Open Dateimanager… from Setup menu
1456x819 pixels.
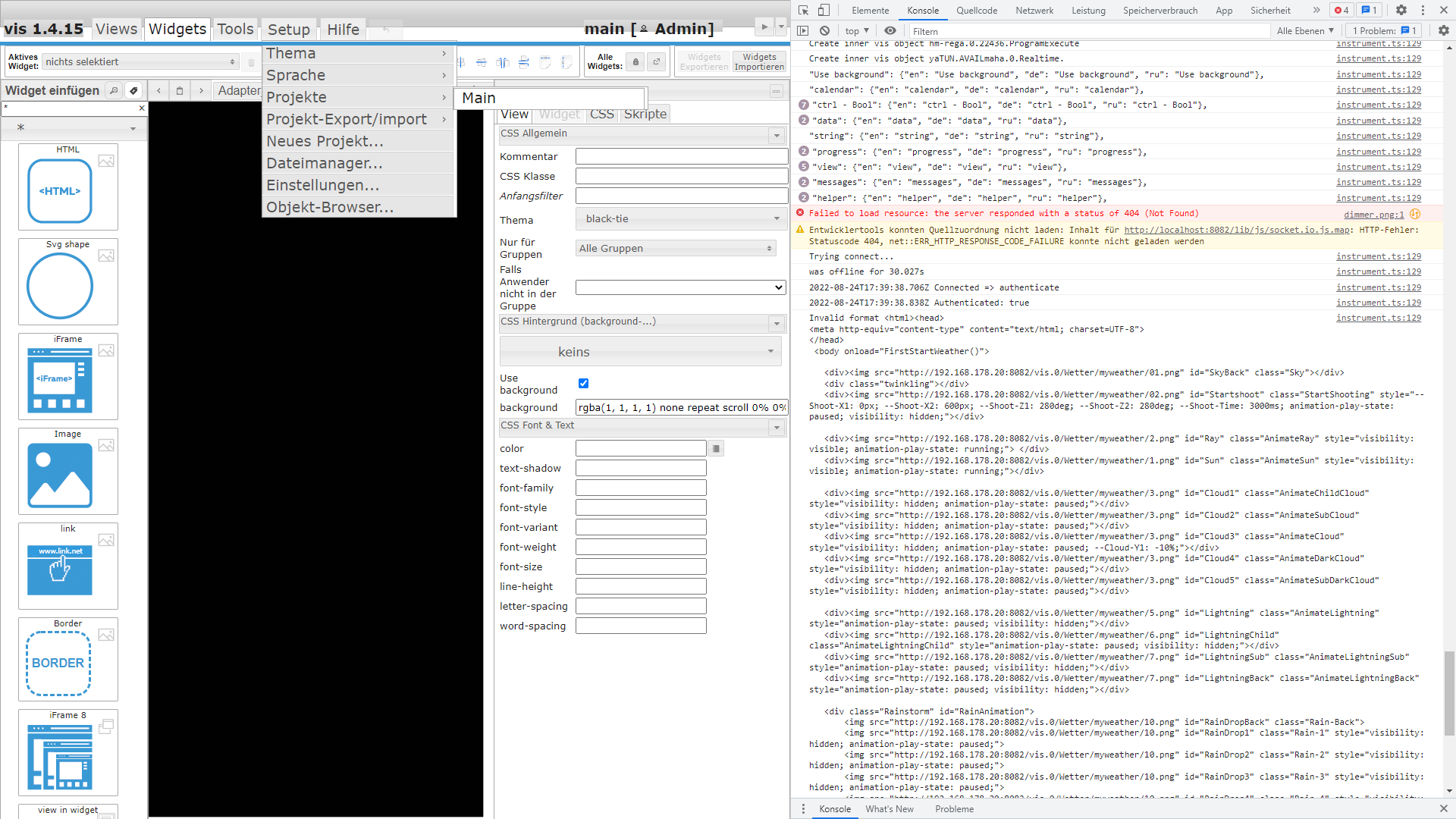point(358,164)
